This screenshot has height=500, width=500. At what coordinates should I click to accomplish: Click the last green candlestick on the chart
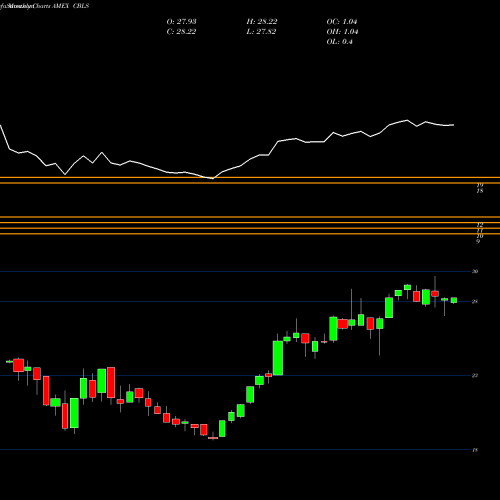[x=454, y=300]
